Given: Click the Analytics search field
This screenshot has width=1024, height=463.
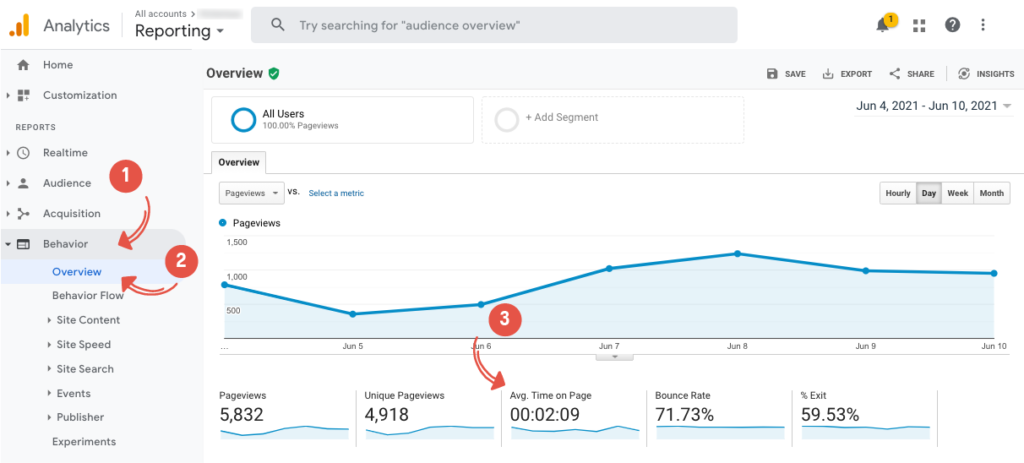Looking at the screenshot, I should [494, 24].
